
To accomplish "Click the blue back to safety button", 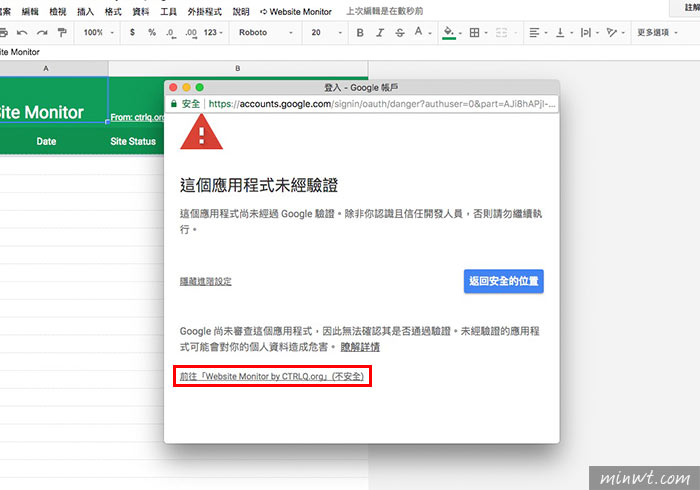I will click(504, 281).
